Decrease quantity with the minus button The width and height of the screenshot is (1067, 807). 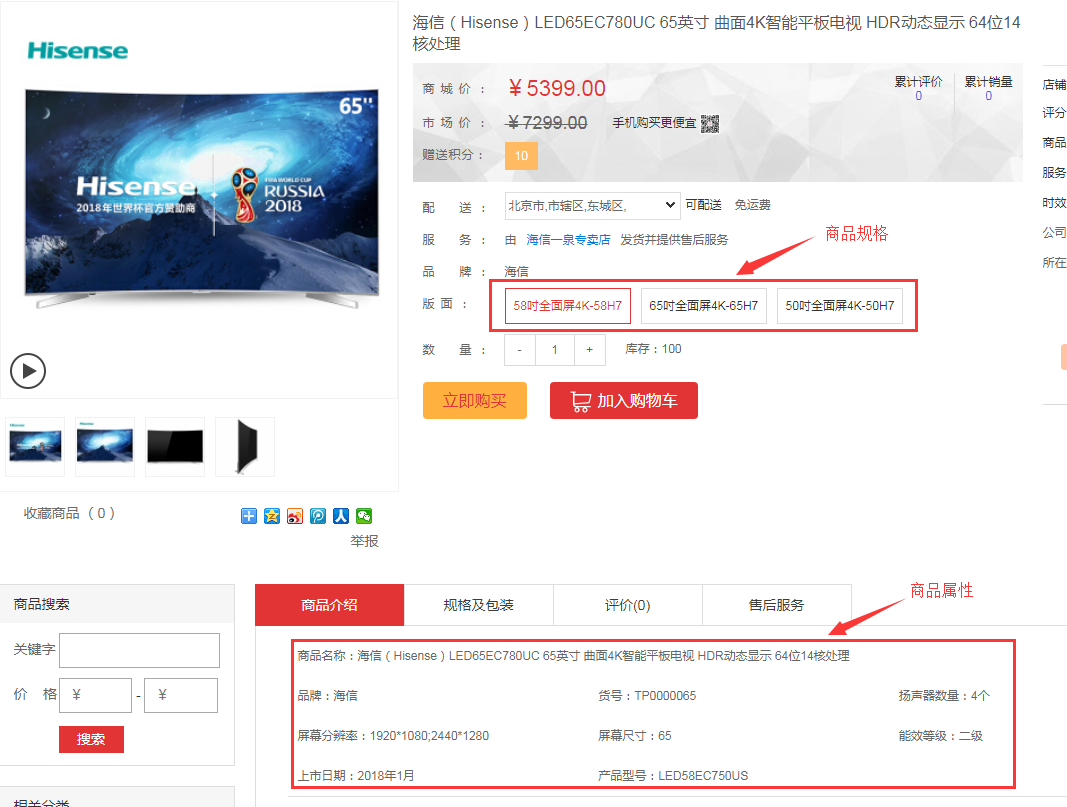[520, 350]
